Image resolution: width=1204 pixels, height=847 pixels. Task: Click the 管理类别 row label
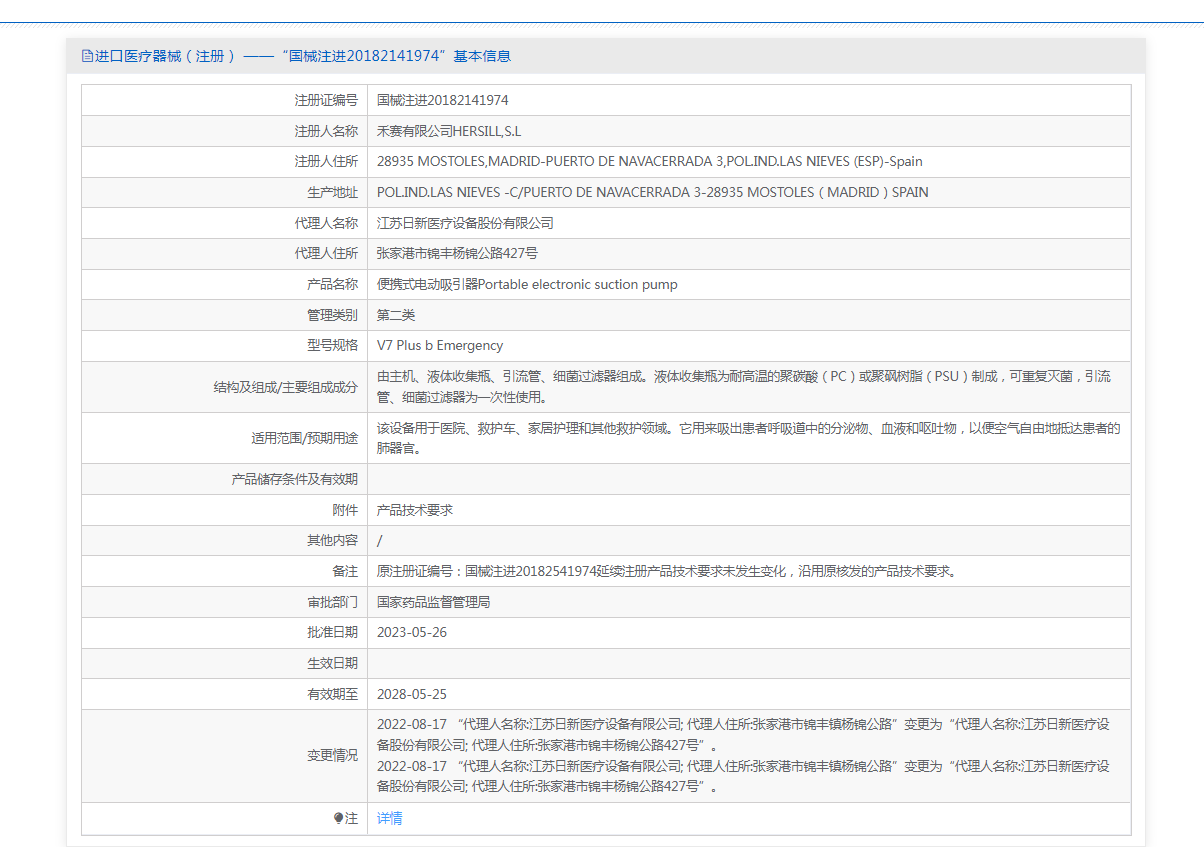[x=332, y=315]
